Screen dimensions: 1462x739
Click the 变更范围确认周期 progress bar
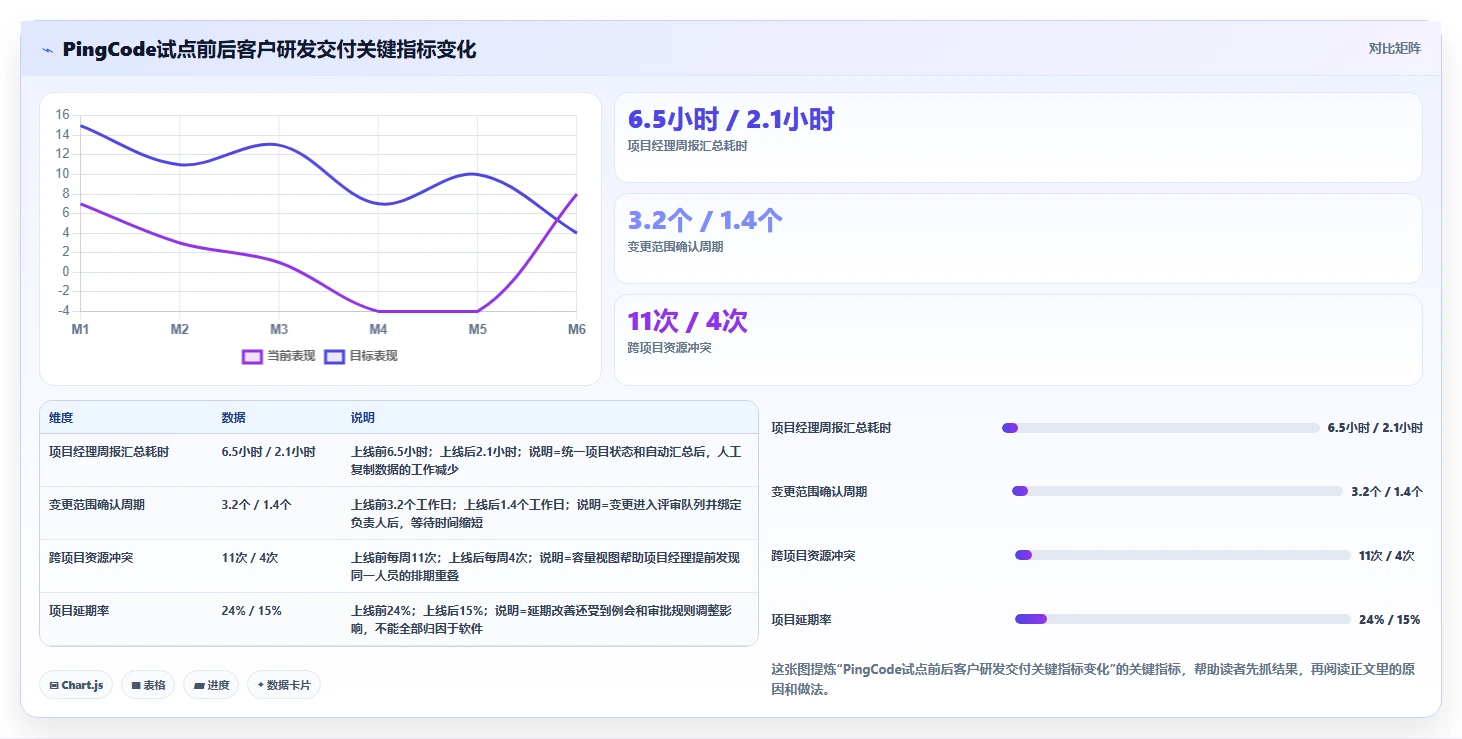click(x=1177, y=491)
